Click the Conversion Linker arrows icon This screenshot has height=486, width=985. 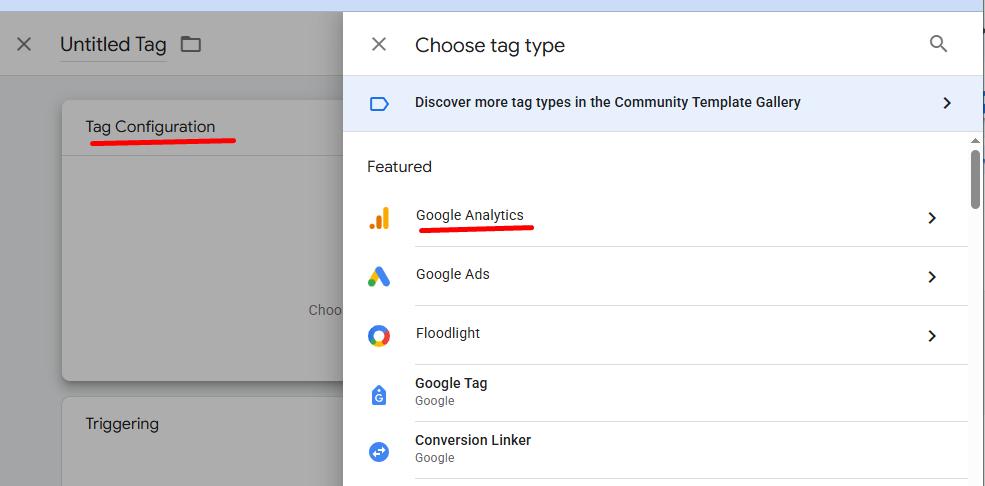[379, 451]
